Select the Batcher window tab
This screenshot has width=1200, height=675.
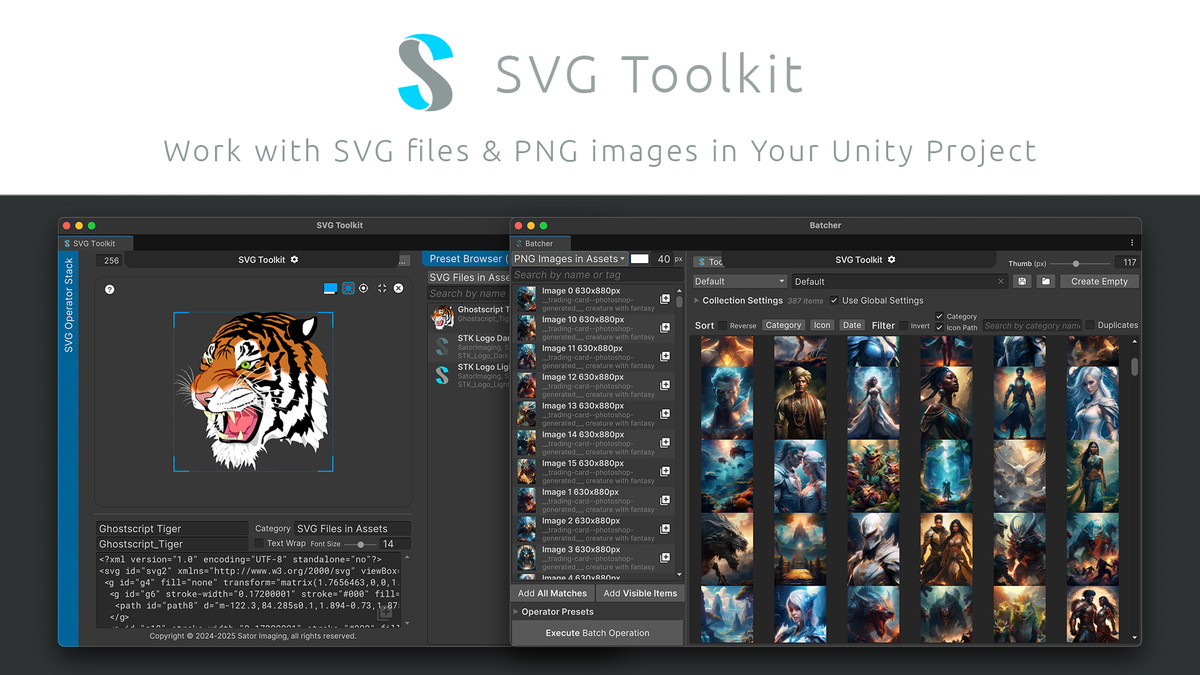click(539, 243)
